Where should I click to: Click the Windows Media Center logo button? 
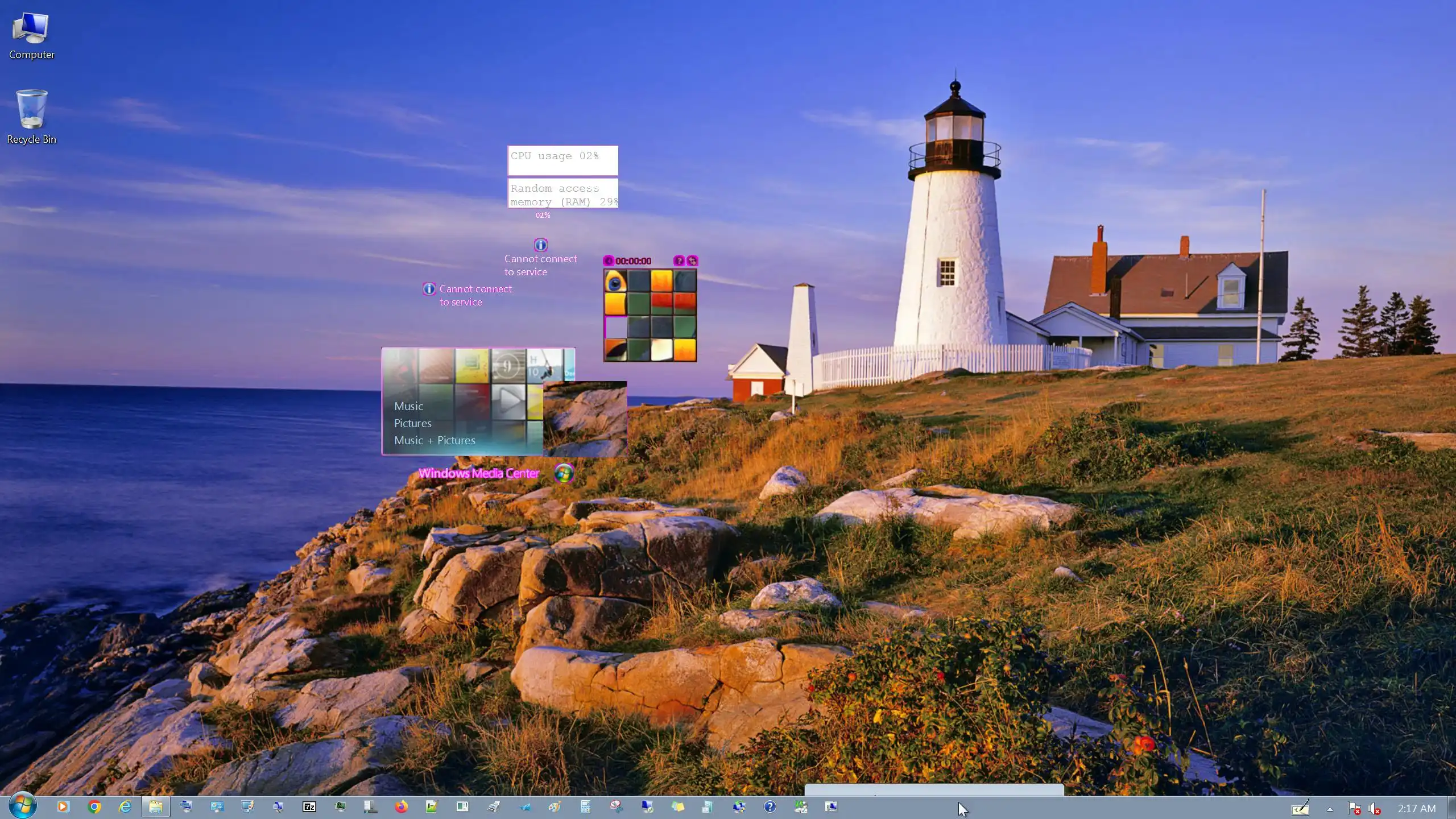click(x=564, y=473)
